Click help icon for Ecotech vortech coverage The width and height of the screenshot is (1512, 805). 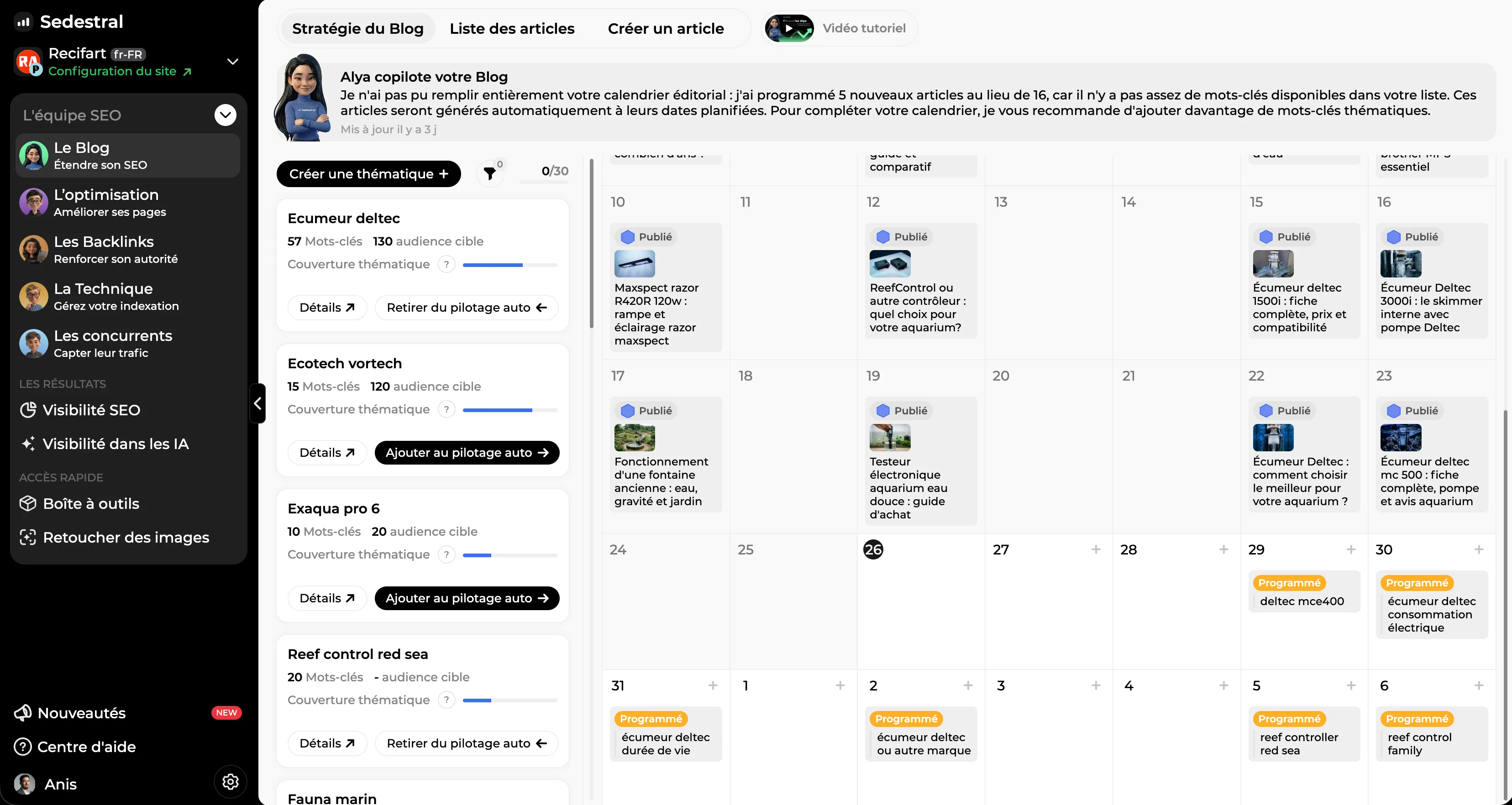coord(446,409)
